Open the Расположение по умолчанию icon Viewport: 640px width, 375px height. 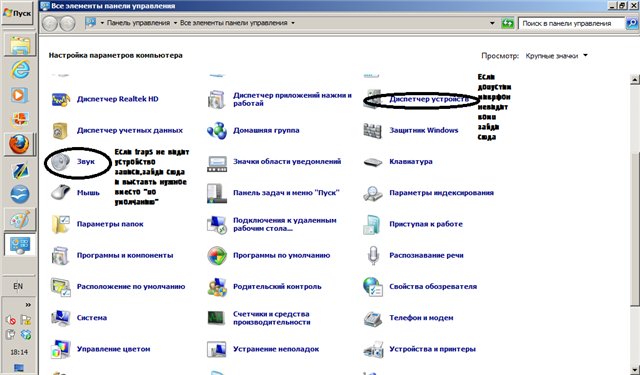click(x=61, y=287)
